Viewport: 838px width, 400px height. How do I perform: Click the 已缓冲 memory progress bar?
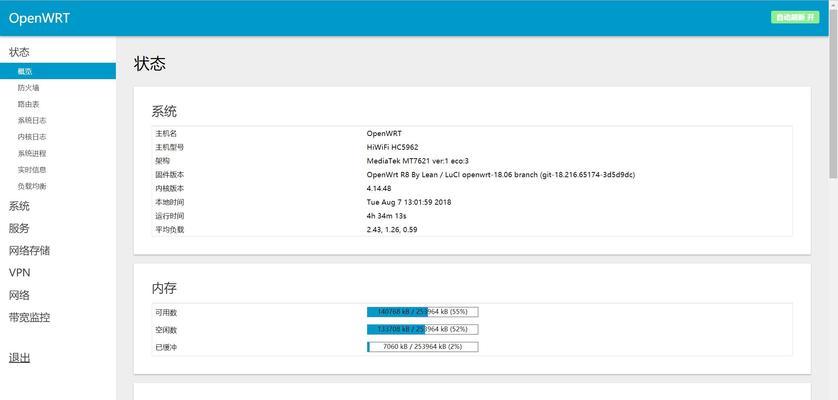[422, 347]
